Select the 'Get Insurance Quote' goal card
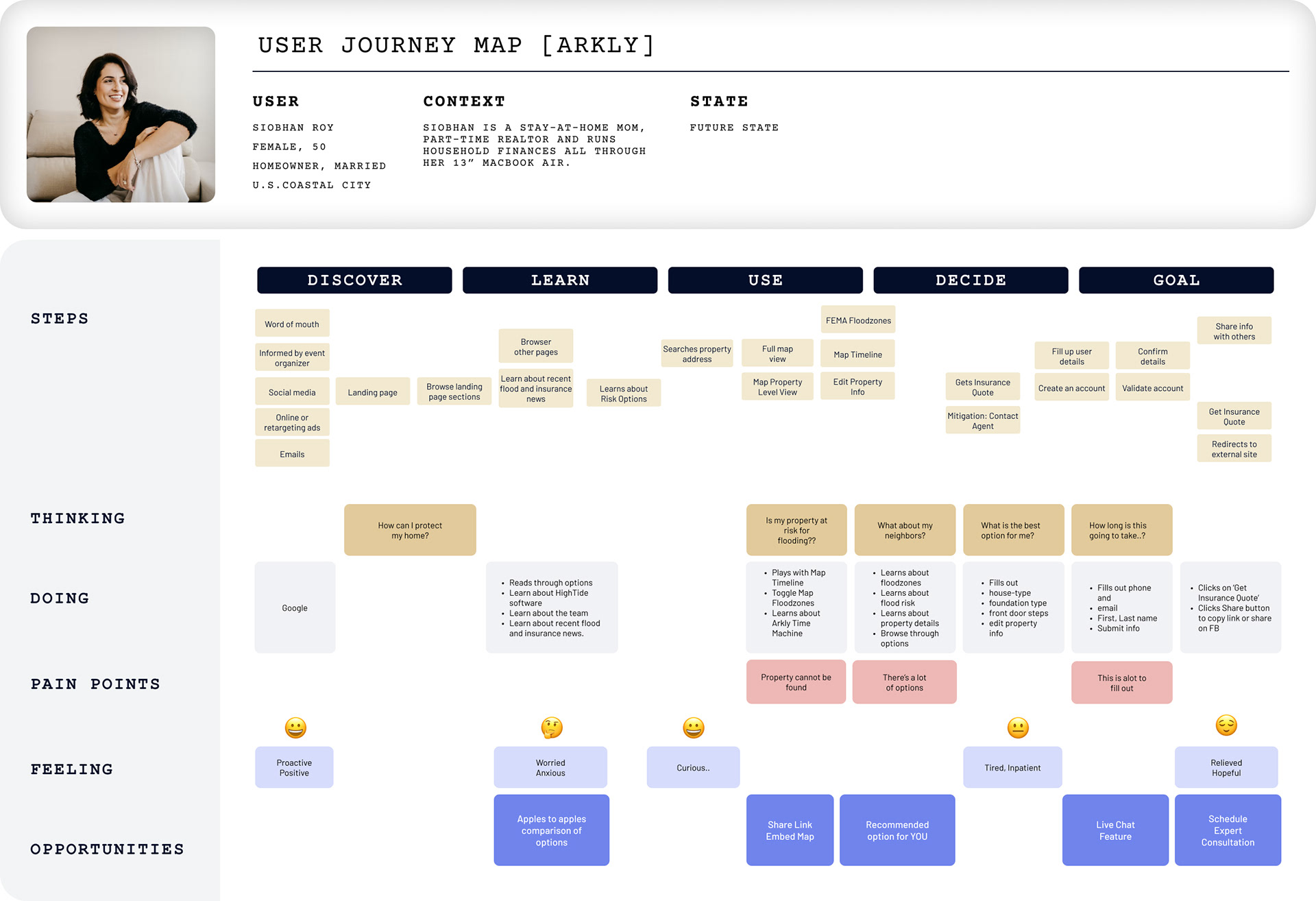Viewport: 1316px width, 901px height. point(1234,416)
